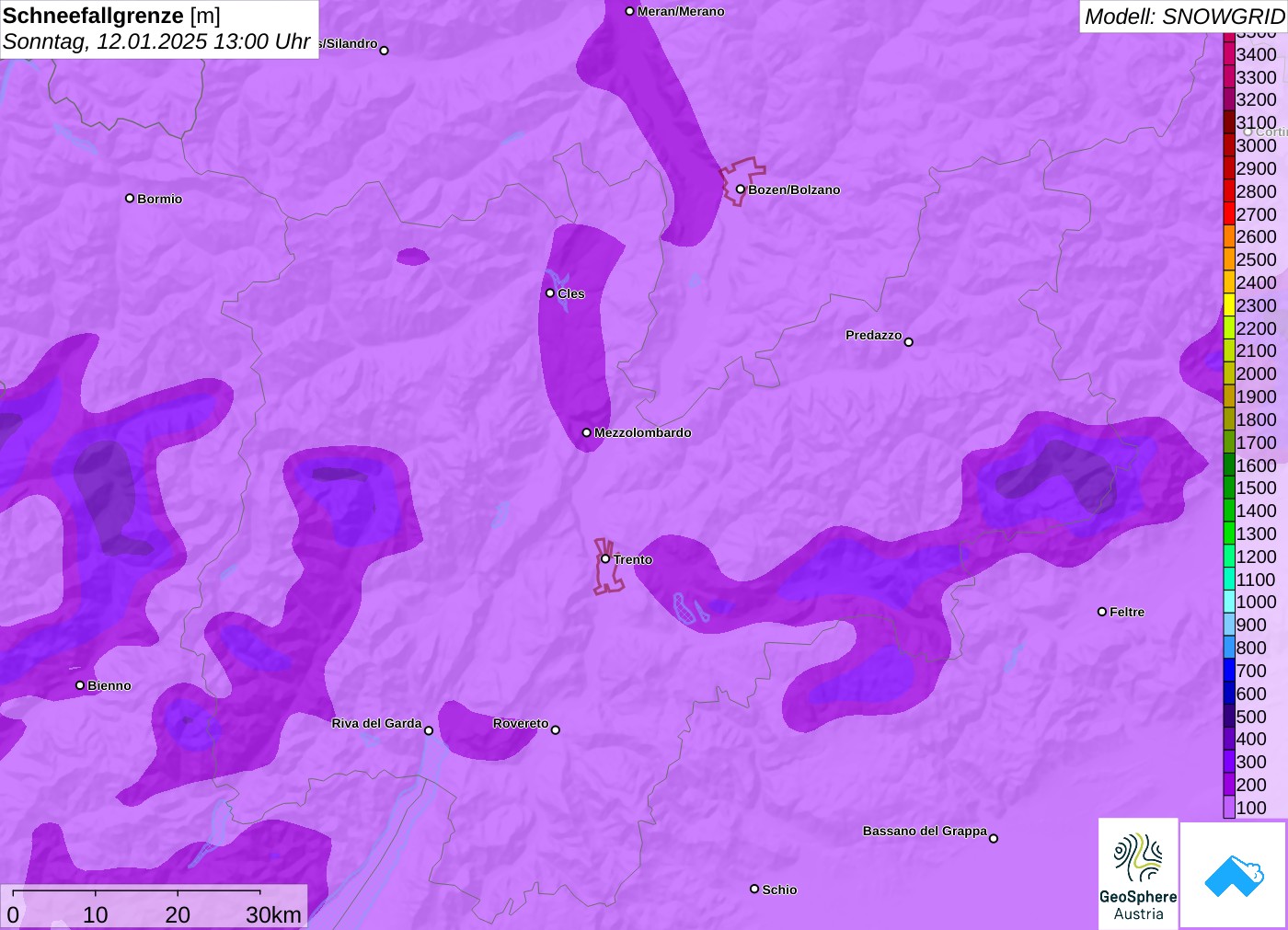Click the date Sonntag, 12.01.2025 13:00 Uhr
Screen dimensions: 1288x930
point(156,41)
